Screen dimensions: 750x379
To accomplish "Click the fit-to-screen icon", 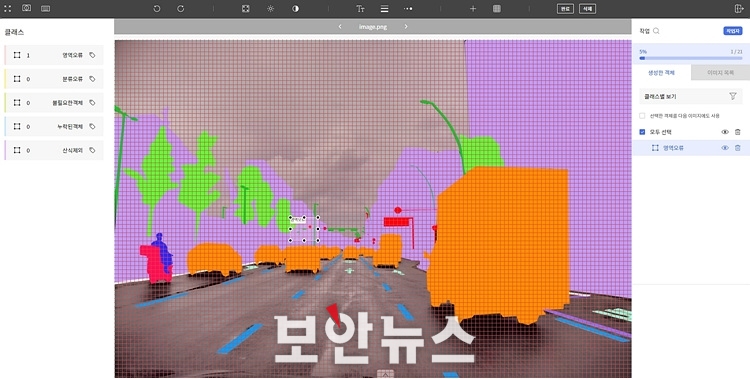I will pos(245,9).
